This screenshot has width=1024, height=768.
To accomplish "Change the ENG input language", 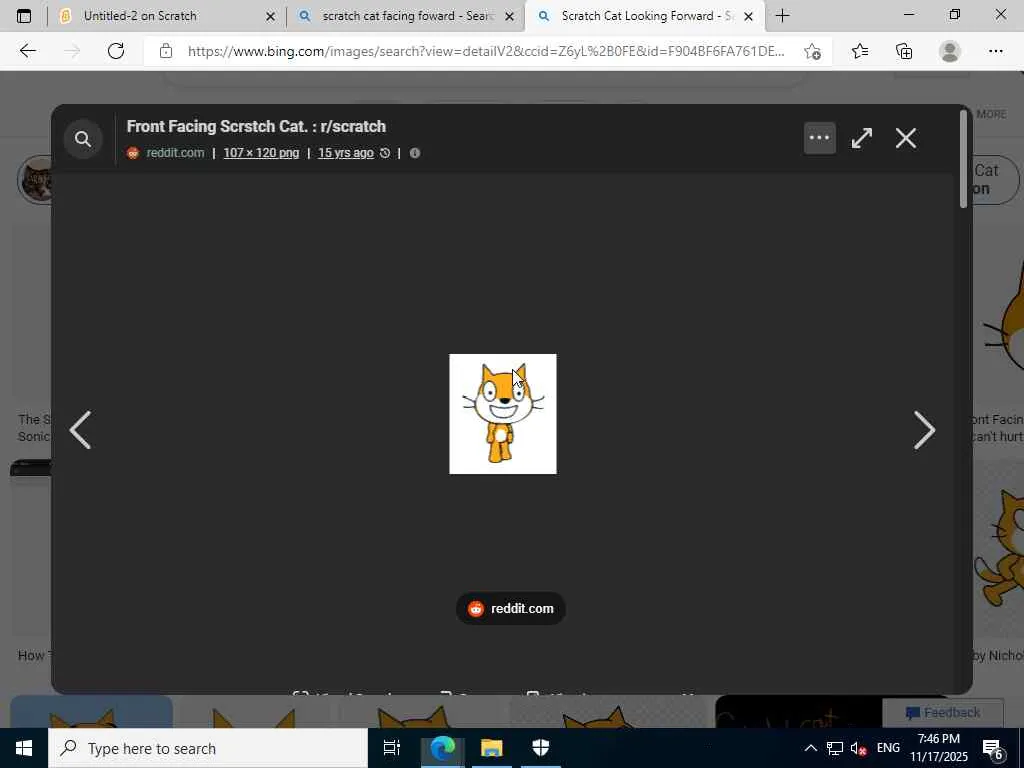I will pyautogui.click(x=888, y=748).
